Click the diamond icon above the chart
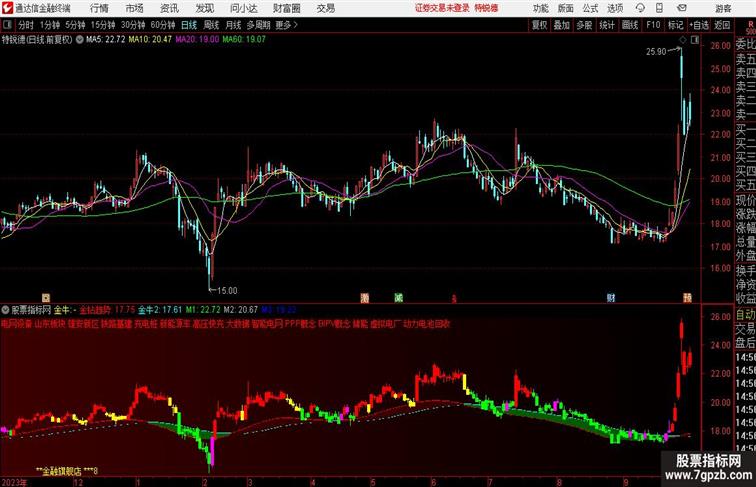Viewport: 756px width, 487px height. coord(682,40)
